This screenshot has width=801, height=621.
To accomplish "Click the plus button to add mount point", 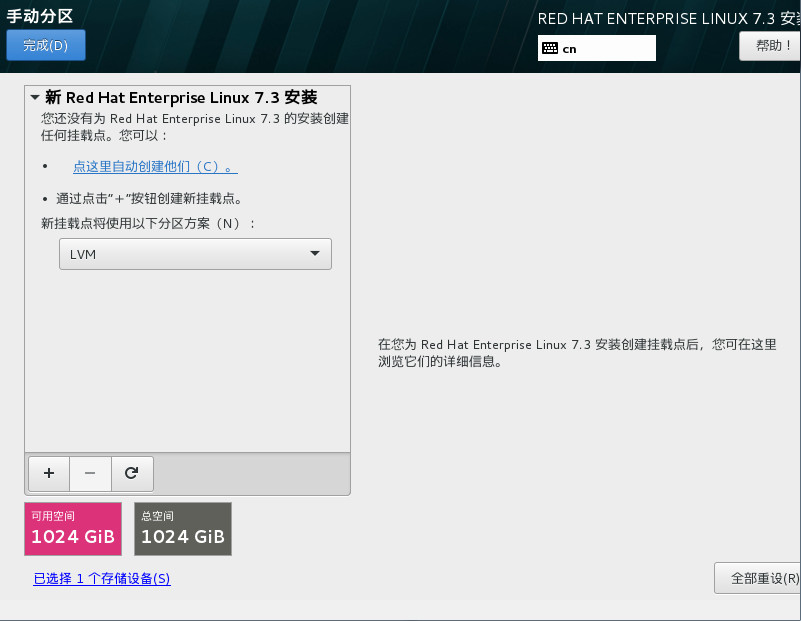I will click(49, 473).
